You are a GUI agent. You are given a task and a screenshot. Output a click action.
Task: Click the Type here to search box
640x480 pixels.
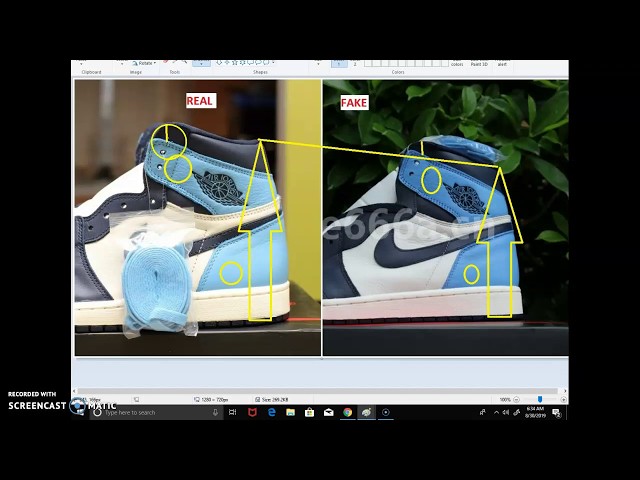tap(156, 413)
